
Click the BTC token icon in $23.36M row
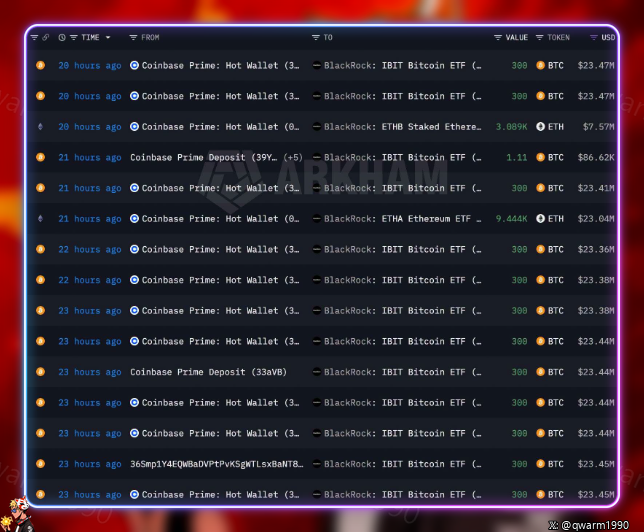click(x=540, y=249)
